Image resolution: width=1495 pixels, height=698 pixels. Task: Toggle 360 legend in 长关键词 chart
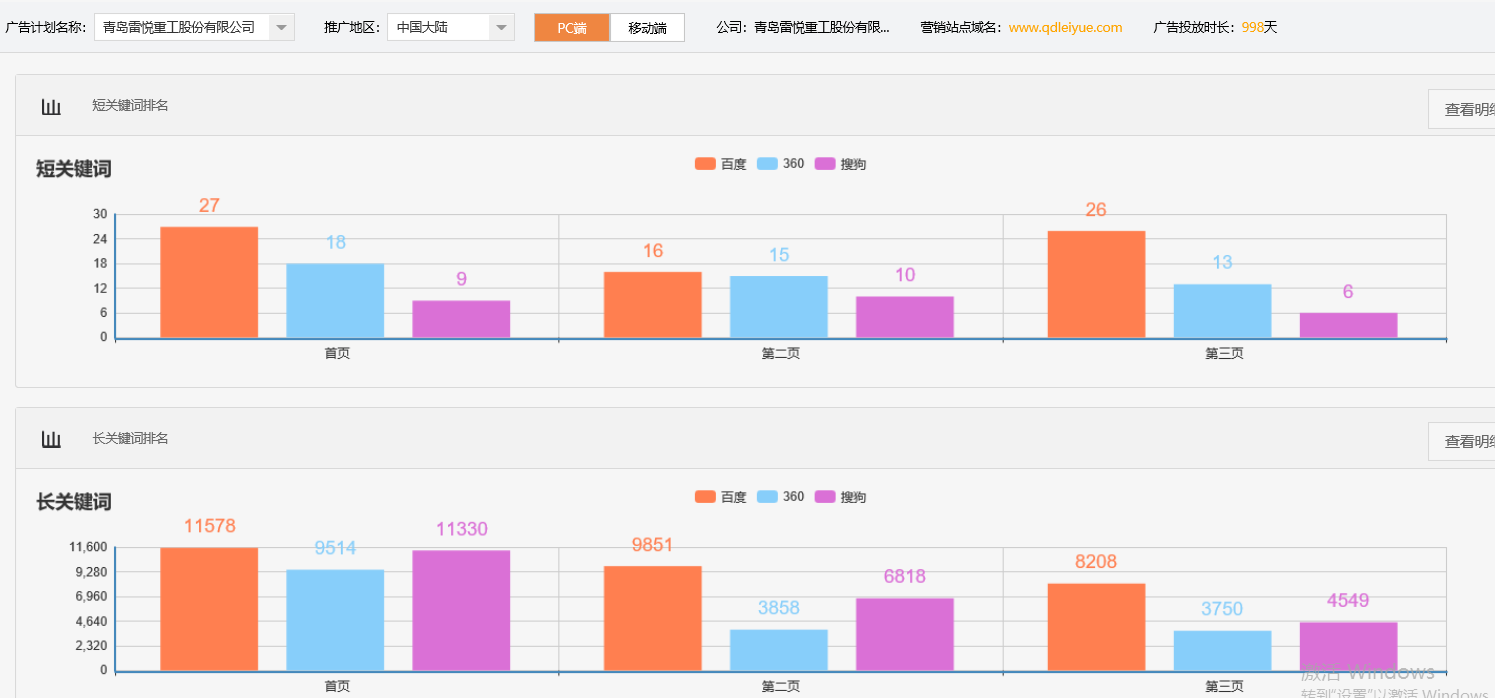click(781, 497)
